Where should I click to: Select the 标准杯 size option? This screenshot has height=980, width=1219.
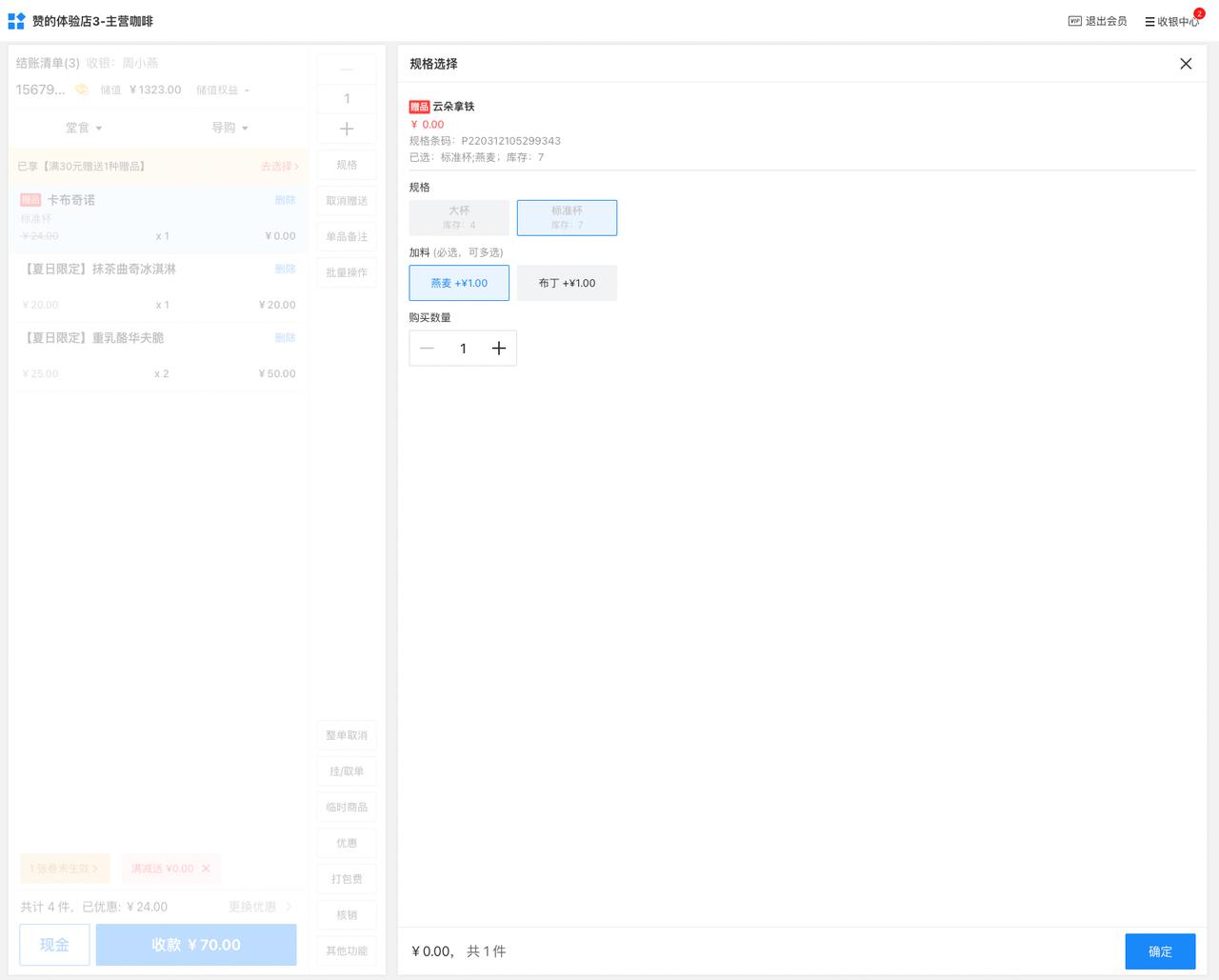tap(567, 217)
